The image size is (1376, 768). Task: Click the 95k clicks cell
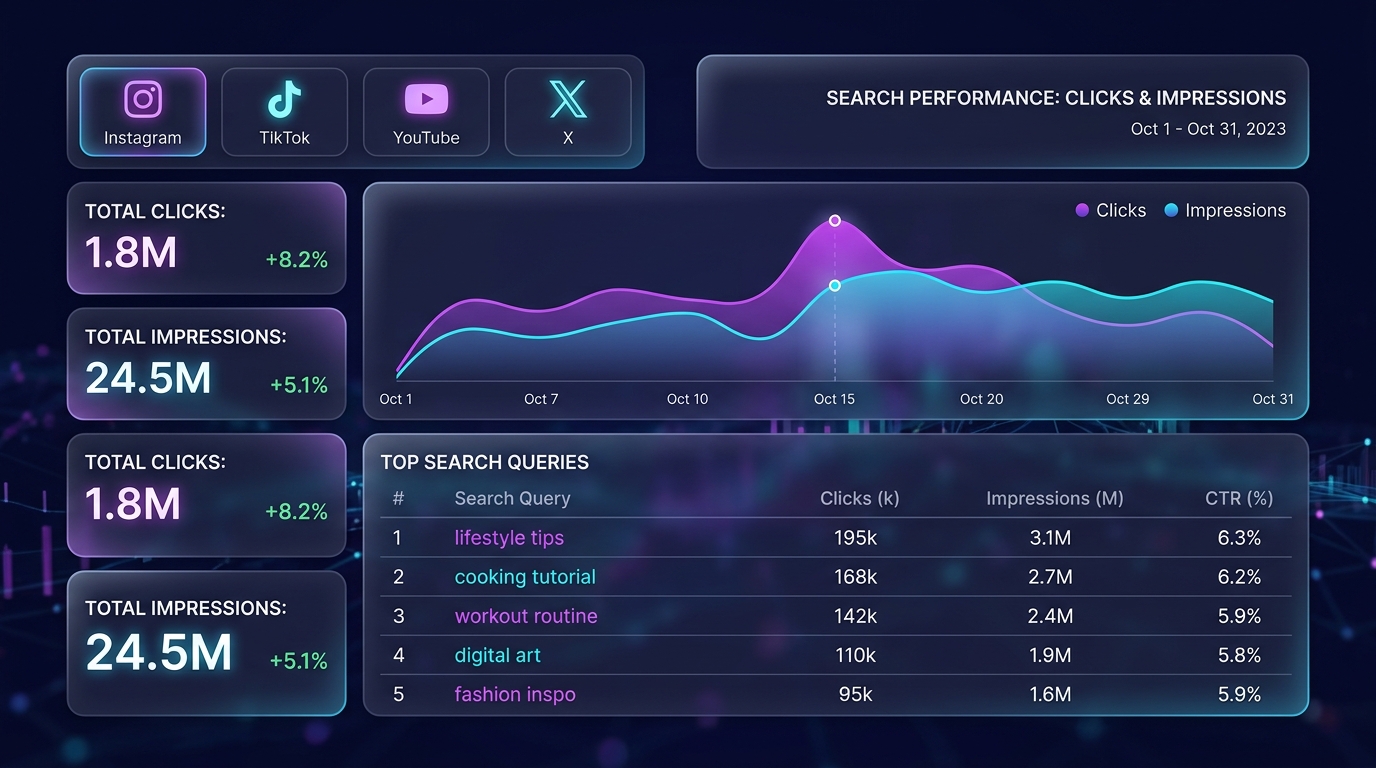coord(855,694)
